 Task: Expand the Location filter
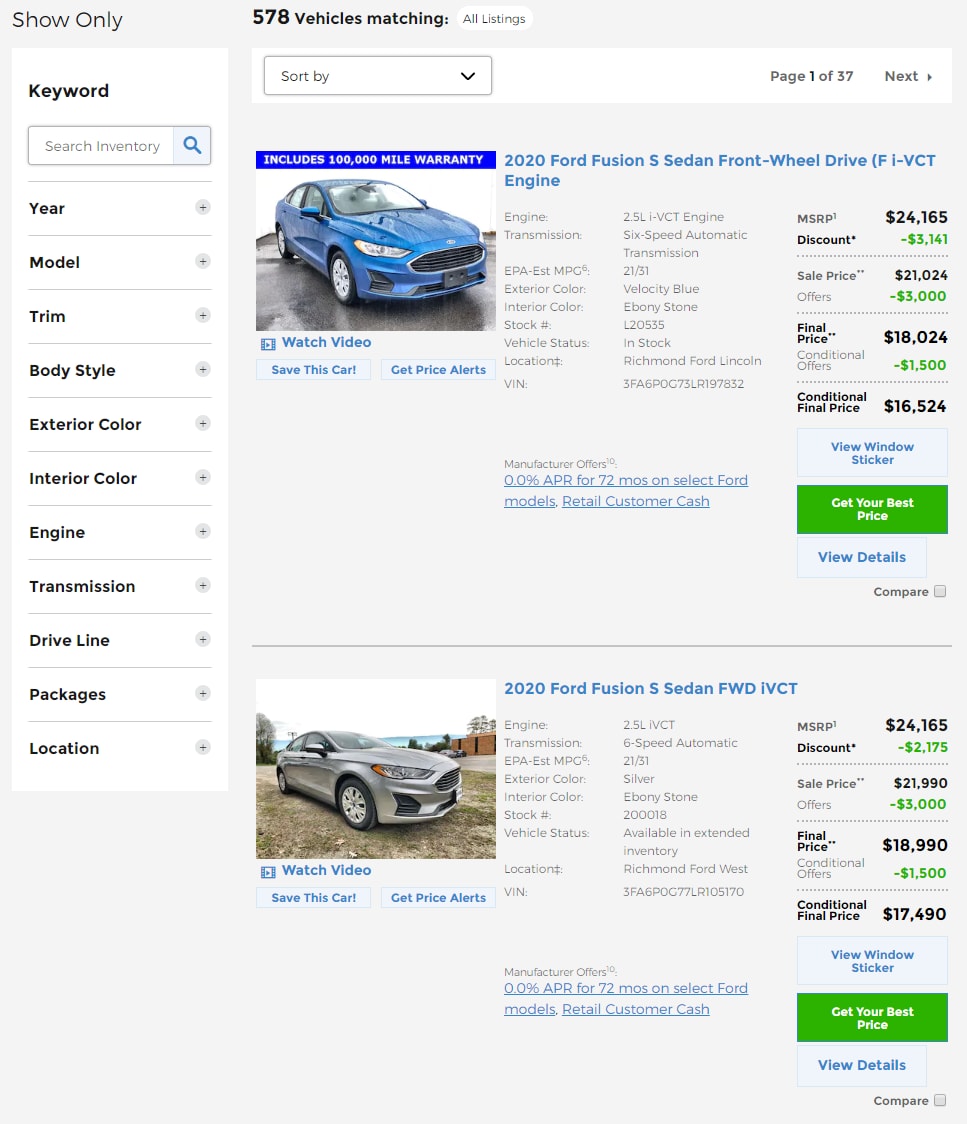[x=203, y=747]
